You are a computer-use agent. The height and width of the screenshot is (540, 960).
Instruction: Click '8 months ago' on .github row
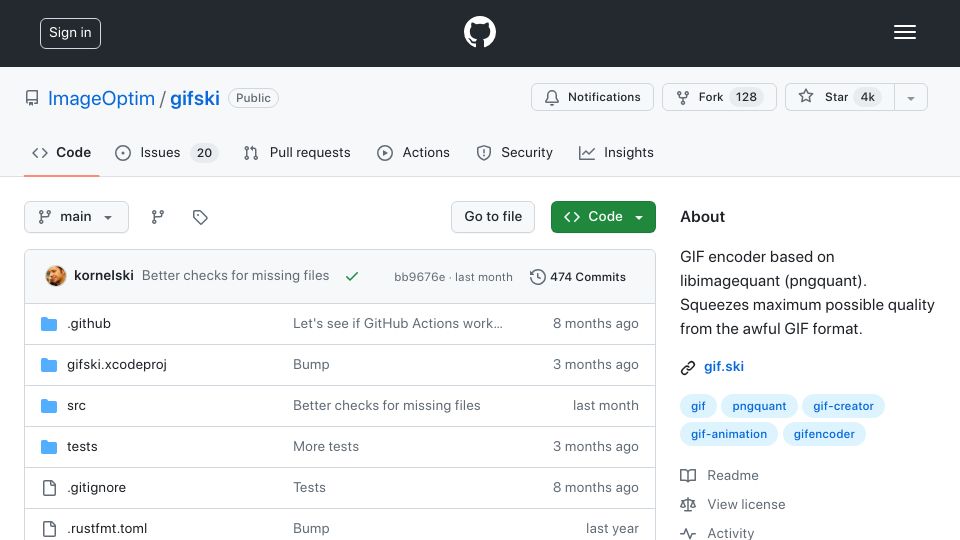596,323
